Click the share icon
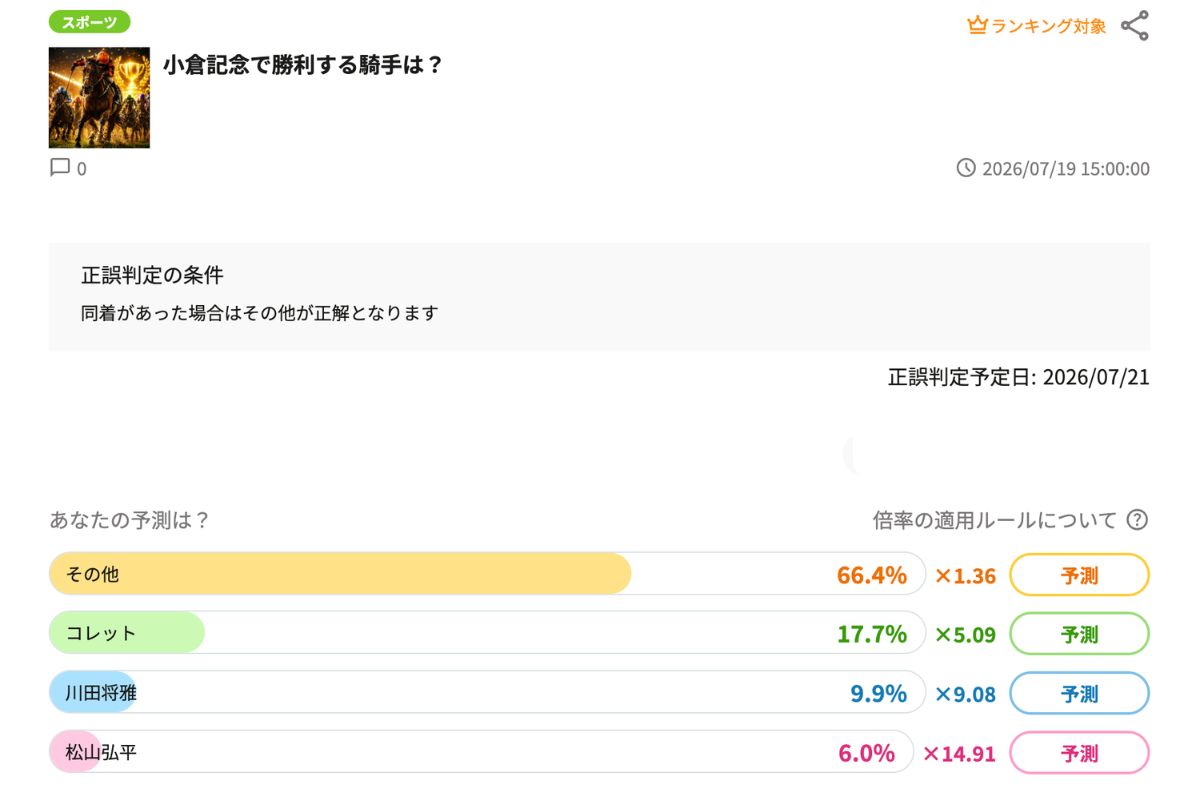 [x=1134, y=26]
